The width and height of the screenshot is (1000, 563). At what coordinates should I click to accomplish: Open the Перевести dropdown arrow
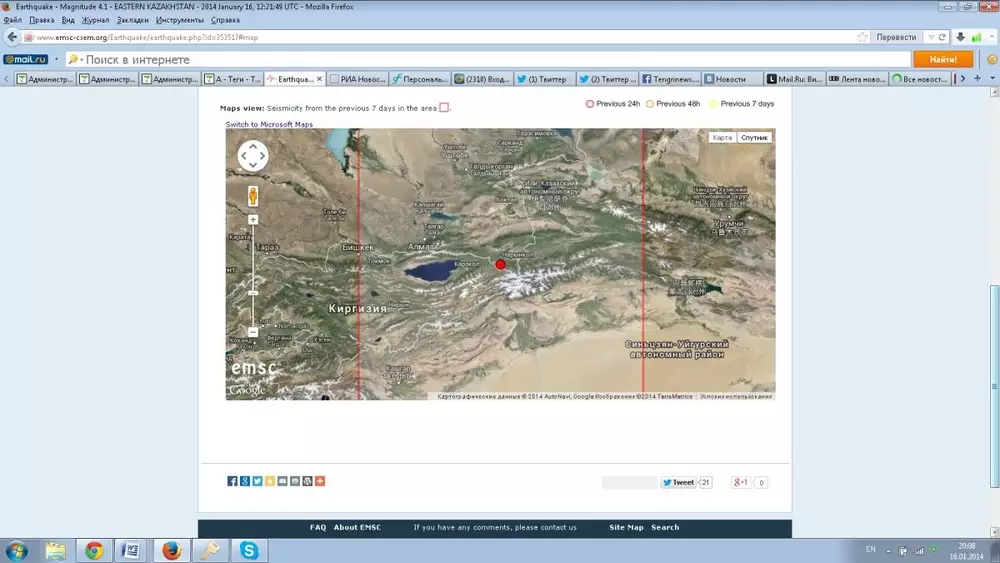(x=931, y=37)
